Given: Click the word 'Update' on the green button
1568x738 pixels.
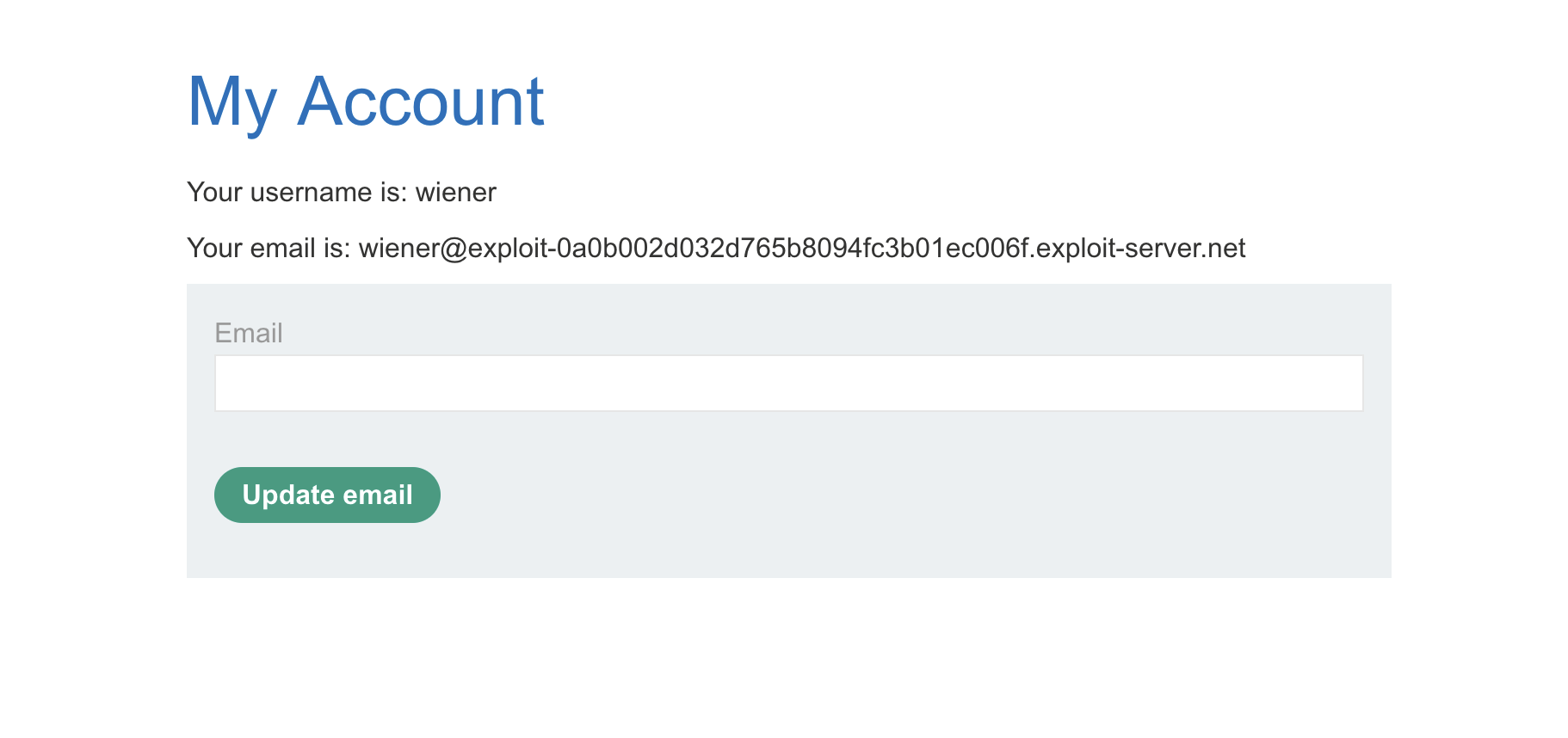Looking at the screenshot, I should pos(288,495).
